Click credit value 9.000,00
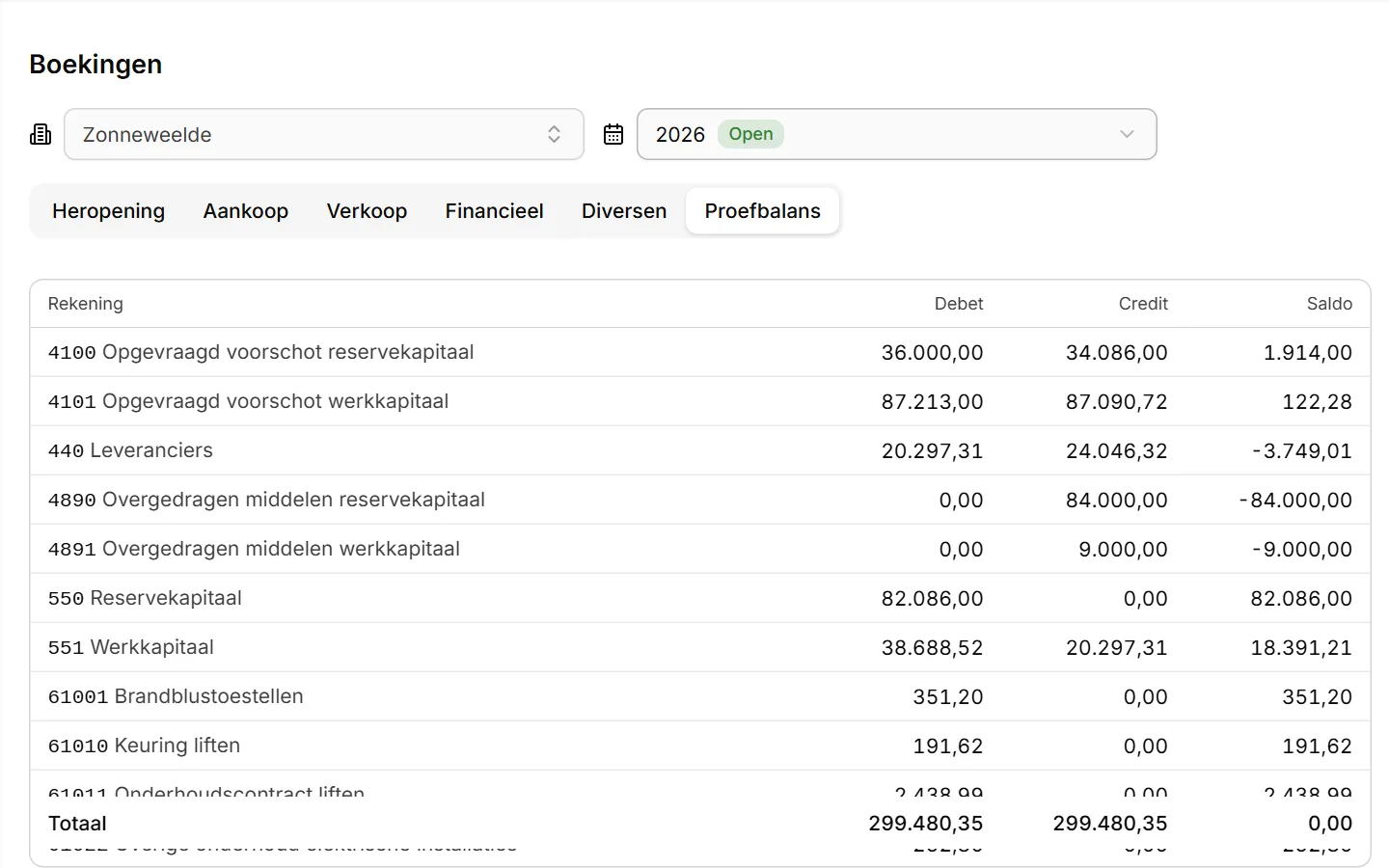 coord(1123,550)
